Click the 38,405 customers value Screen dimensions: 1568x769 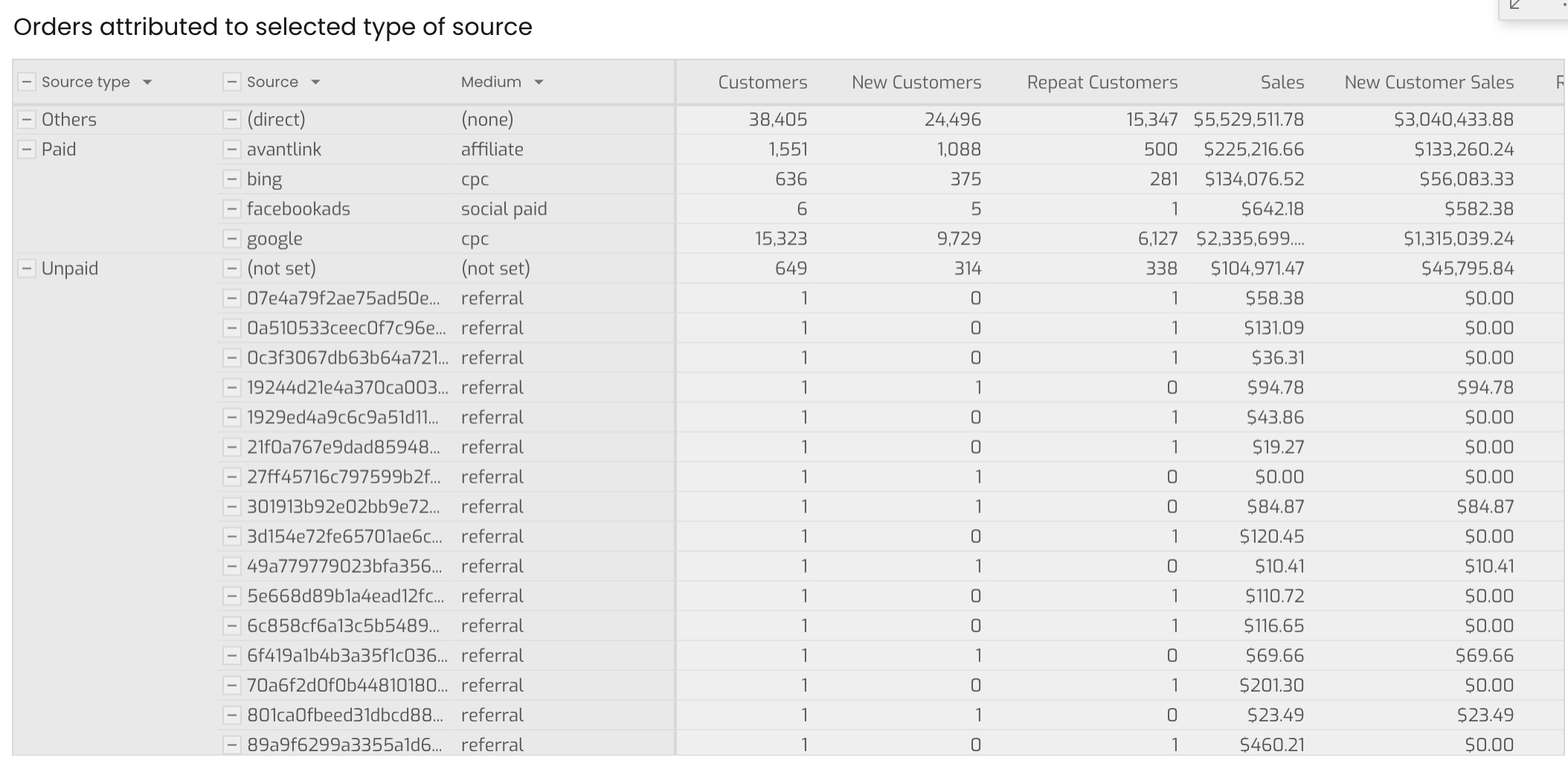tap(778, 119)
